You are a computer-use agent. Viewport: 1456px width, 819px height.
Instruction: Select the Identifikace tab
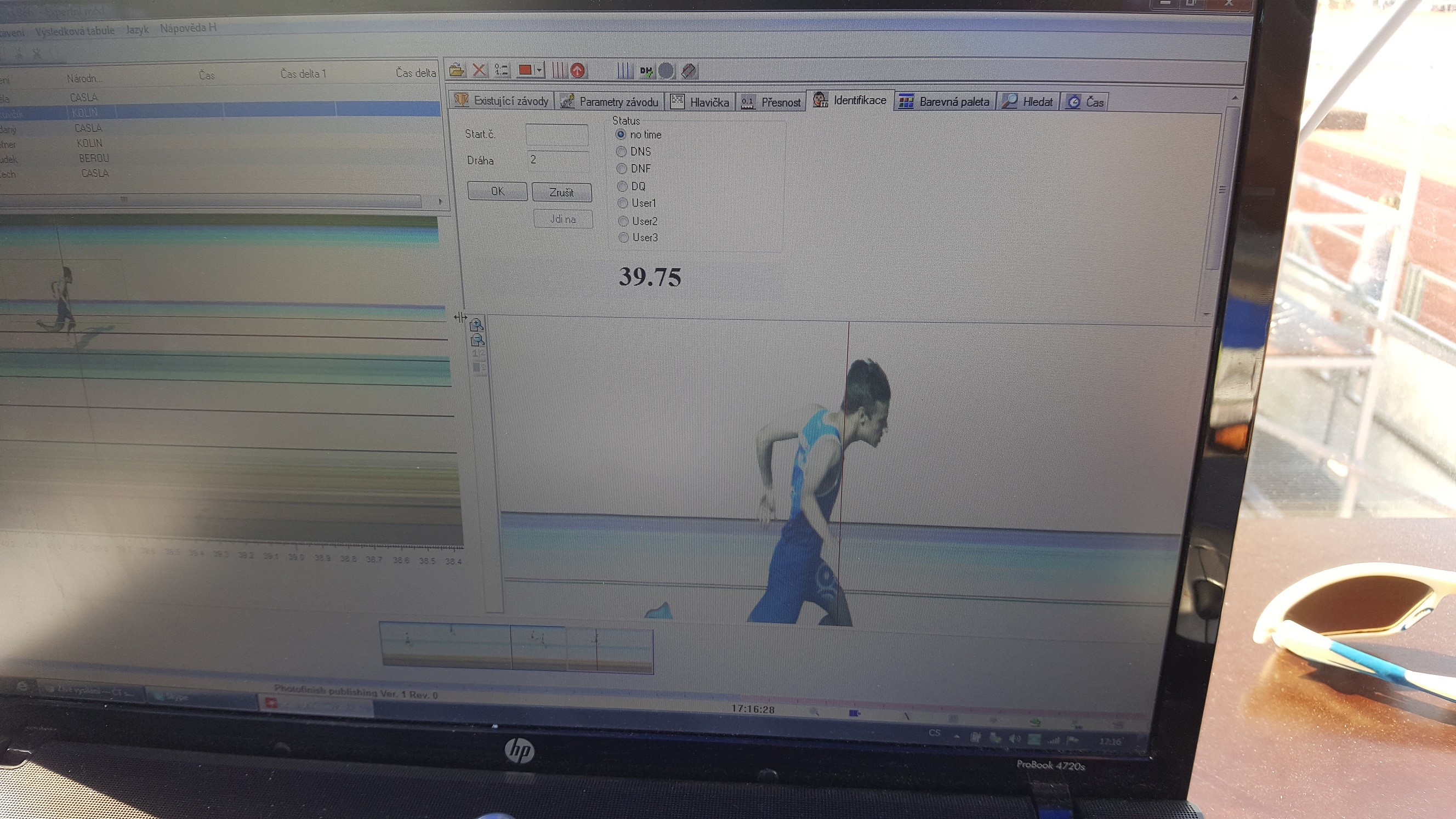pos(850,100)
